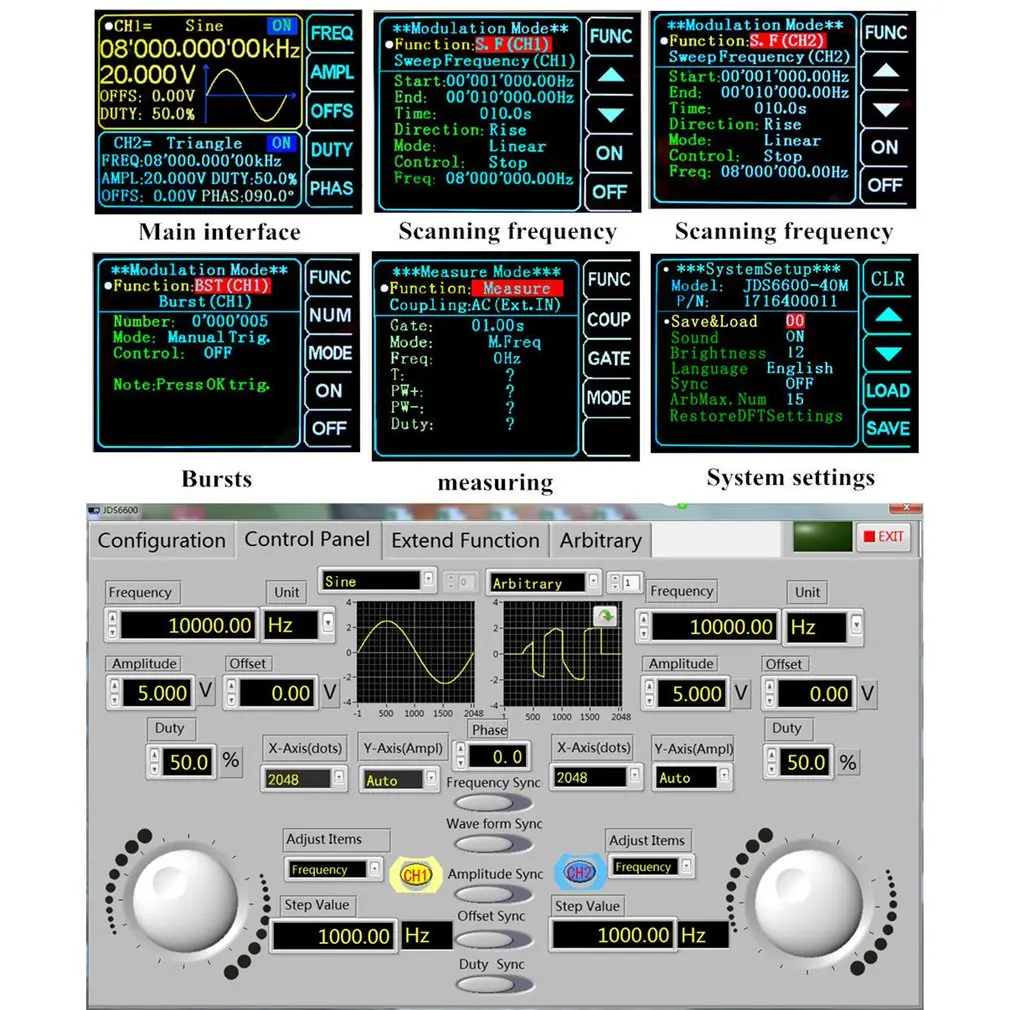Click the COUP soft key on the measuring screen
1010x1010 pixels.
pos(609,319)
